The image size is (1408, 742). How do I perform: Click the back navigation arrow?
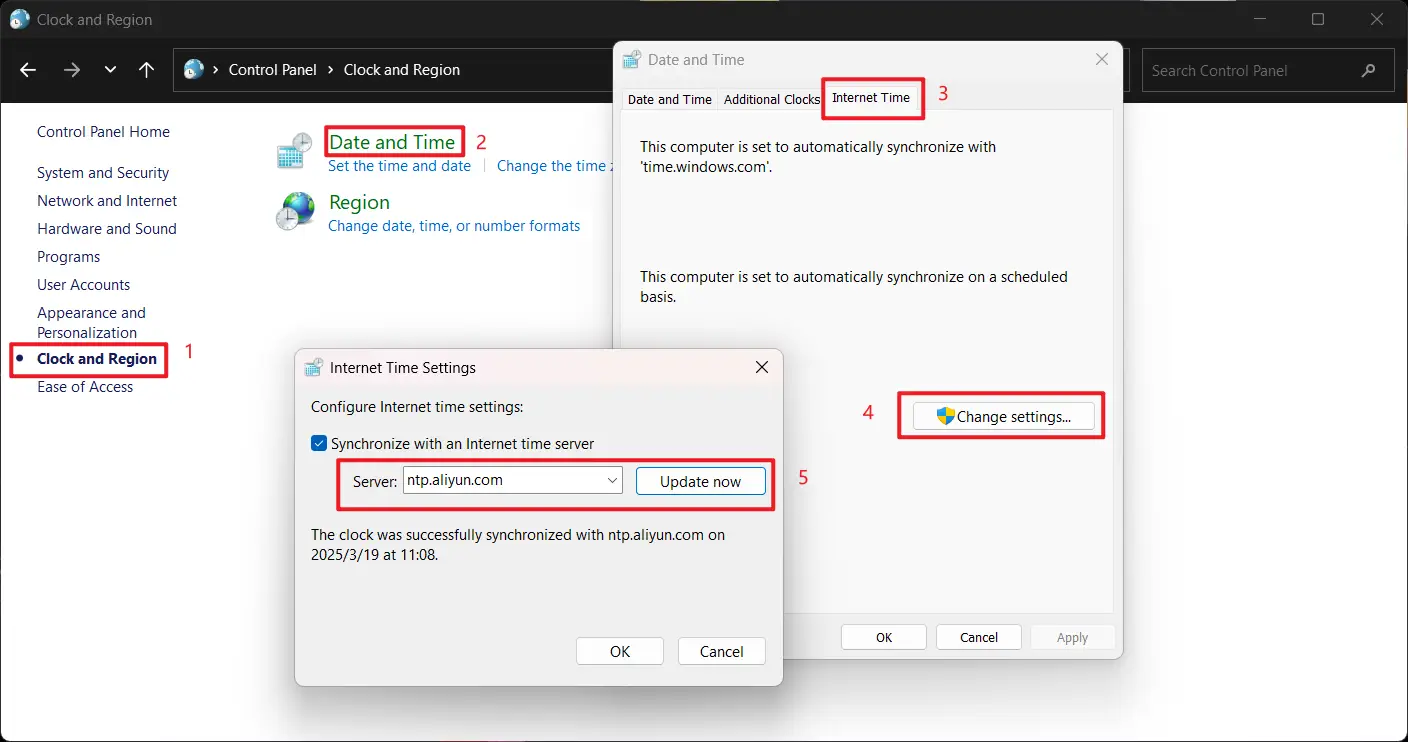[27, 69]
